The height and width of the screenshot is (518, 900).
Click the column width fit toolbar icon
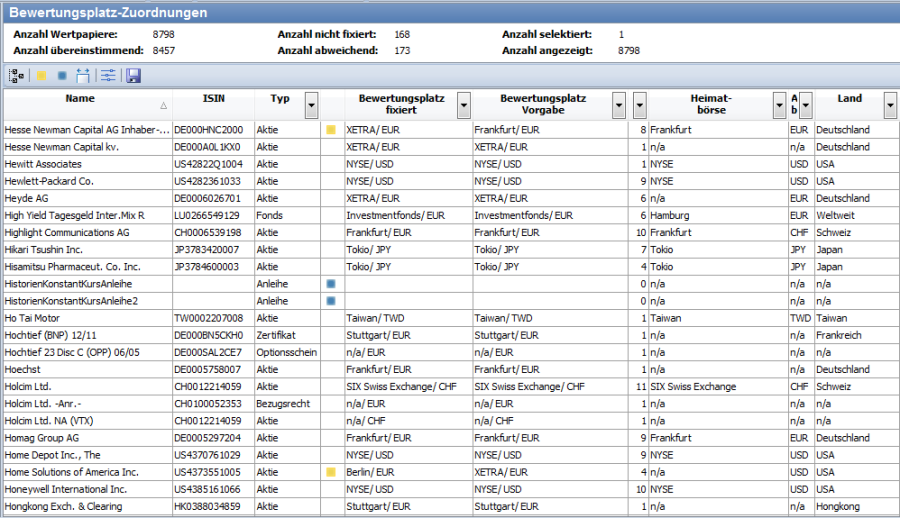click(83, 75)
